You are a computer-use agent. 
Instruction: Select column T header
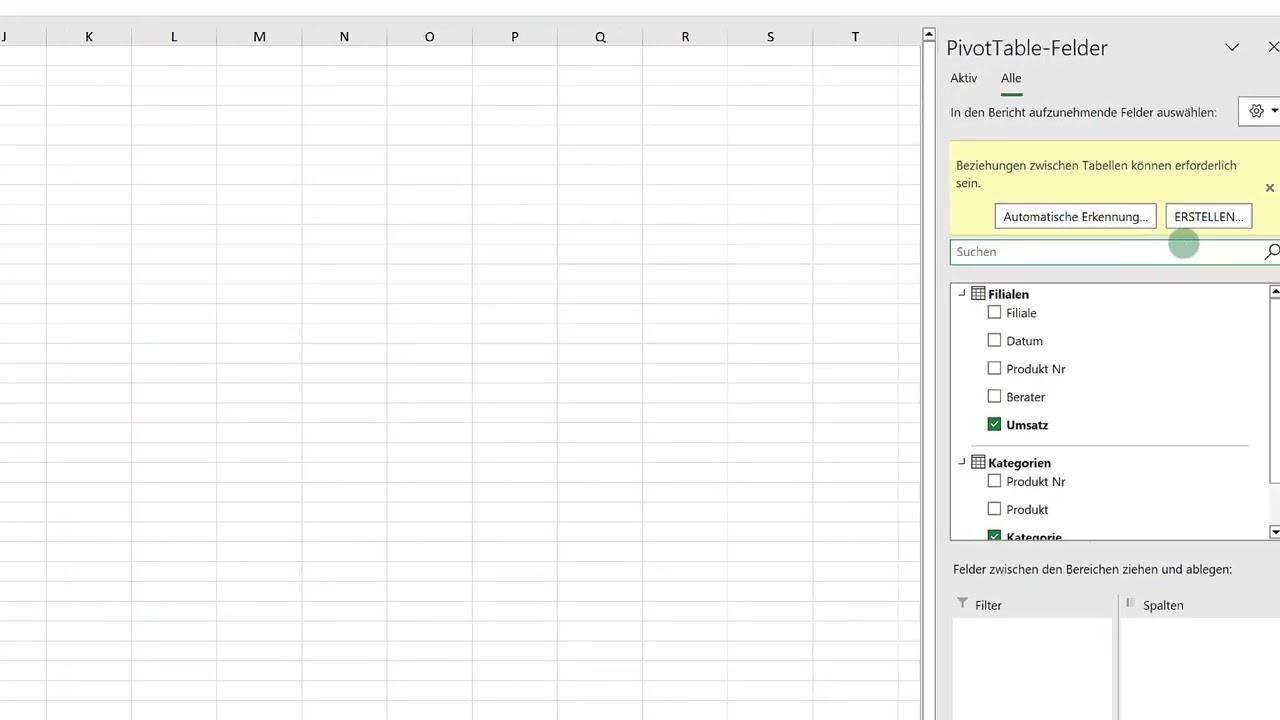tap(855, 37)
